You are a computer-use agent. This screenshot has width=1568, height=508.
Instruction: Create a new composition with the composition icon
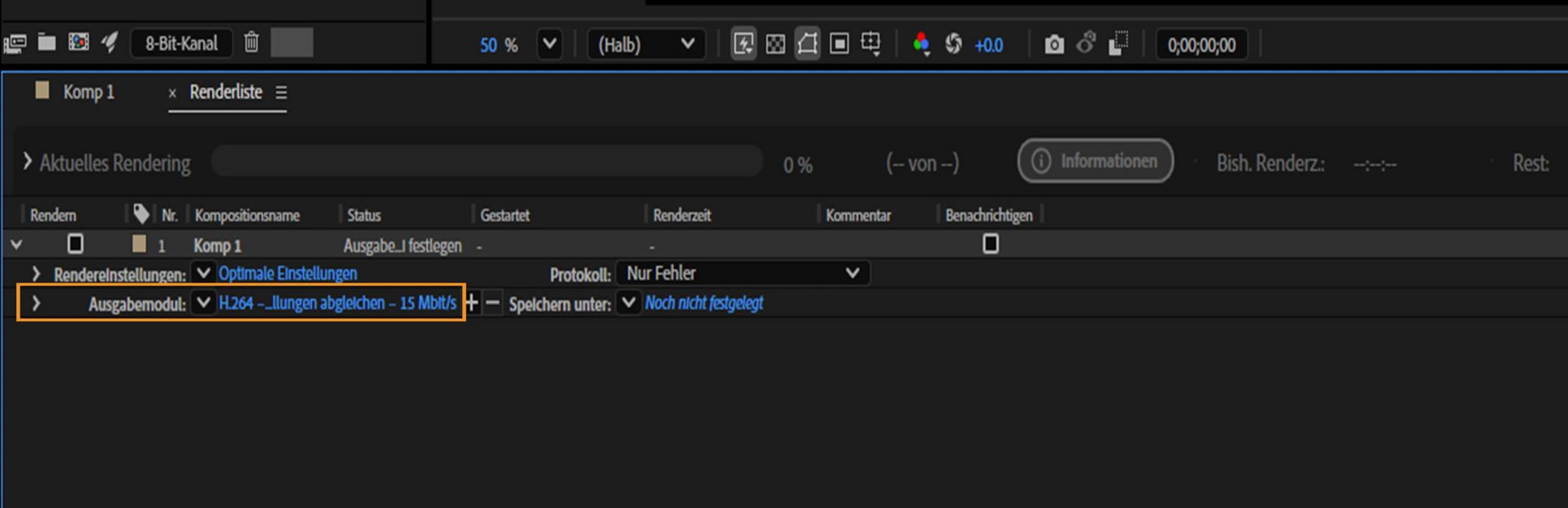click(78, 42)
